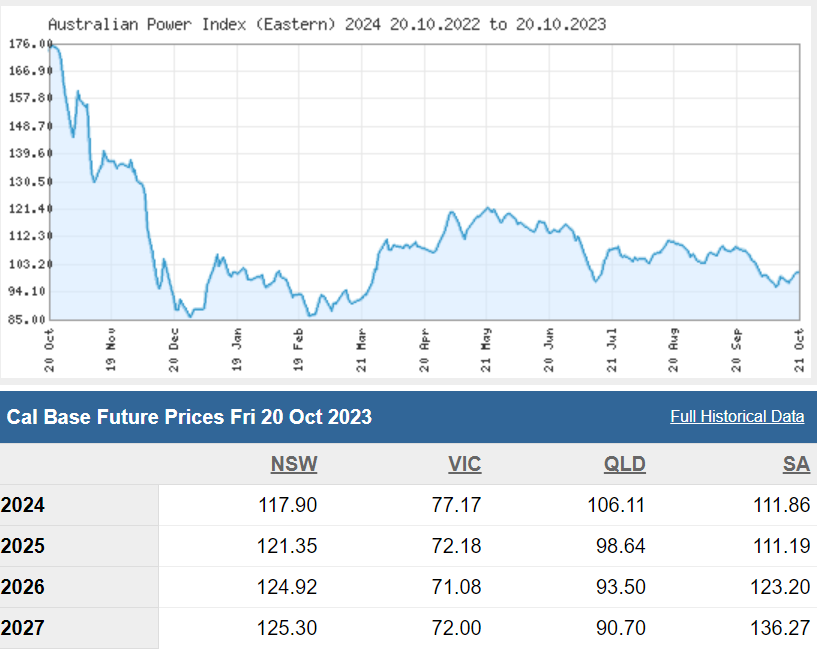Click the 176.00 y-axis label
820x651 pixels.
point(28,43)
